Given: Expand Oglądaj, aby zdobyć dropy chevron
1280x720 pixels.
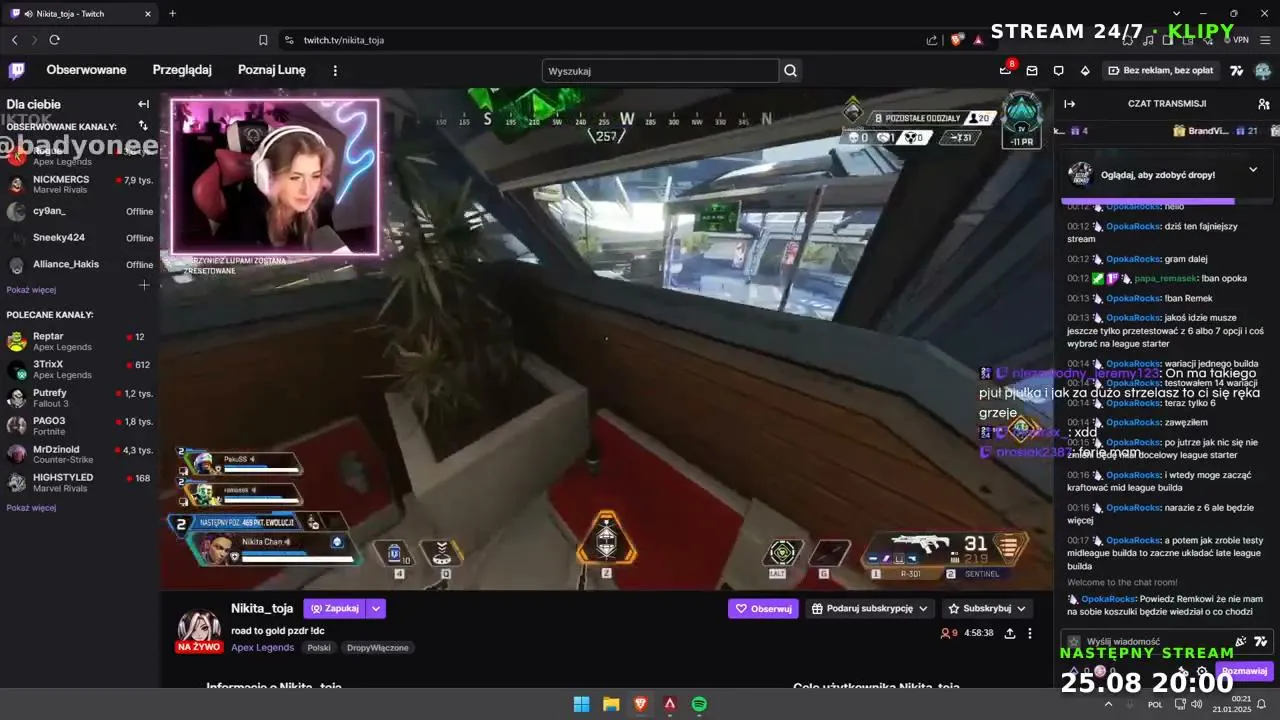Looking at the screenshot, I should (1253, 169).
